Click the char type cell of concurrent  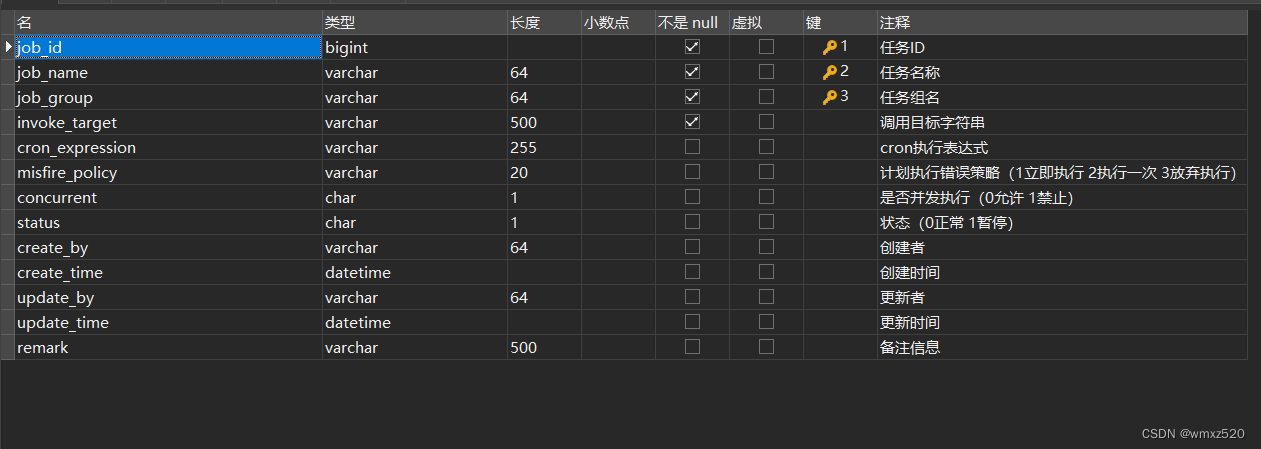415,197
